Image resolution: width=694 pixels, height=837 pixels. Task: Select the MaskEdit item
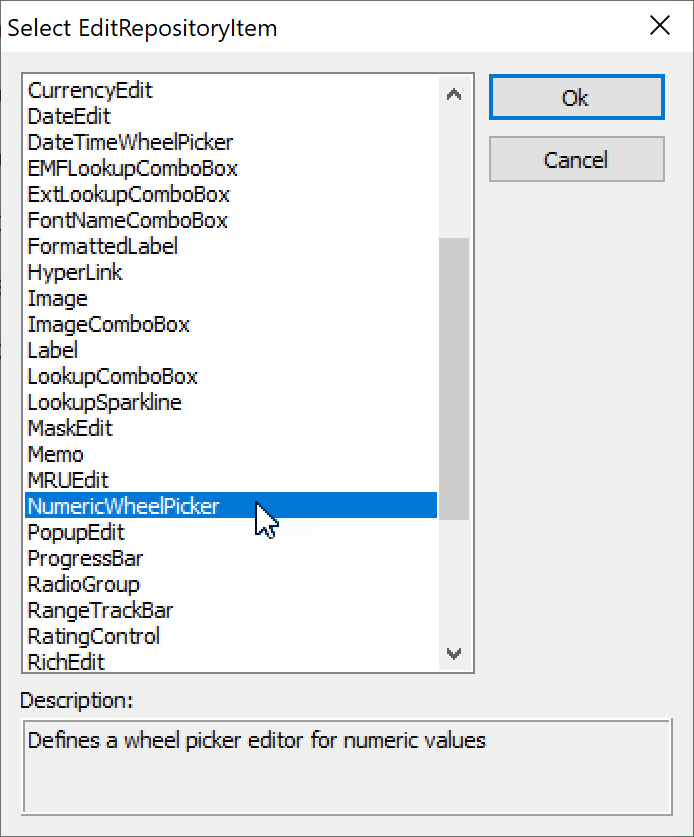[x=70, y=428]
